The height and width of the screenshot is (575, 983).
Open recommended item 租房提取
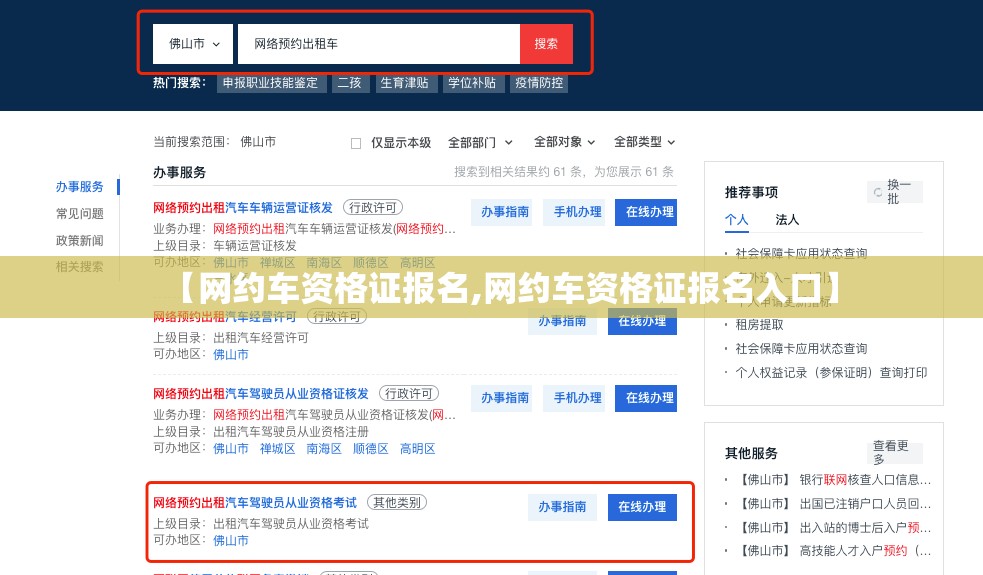759,325
